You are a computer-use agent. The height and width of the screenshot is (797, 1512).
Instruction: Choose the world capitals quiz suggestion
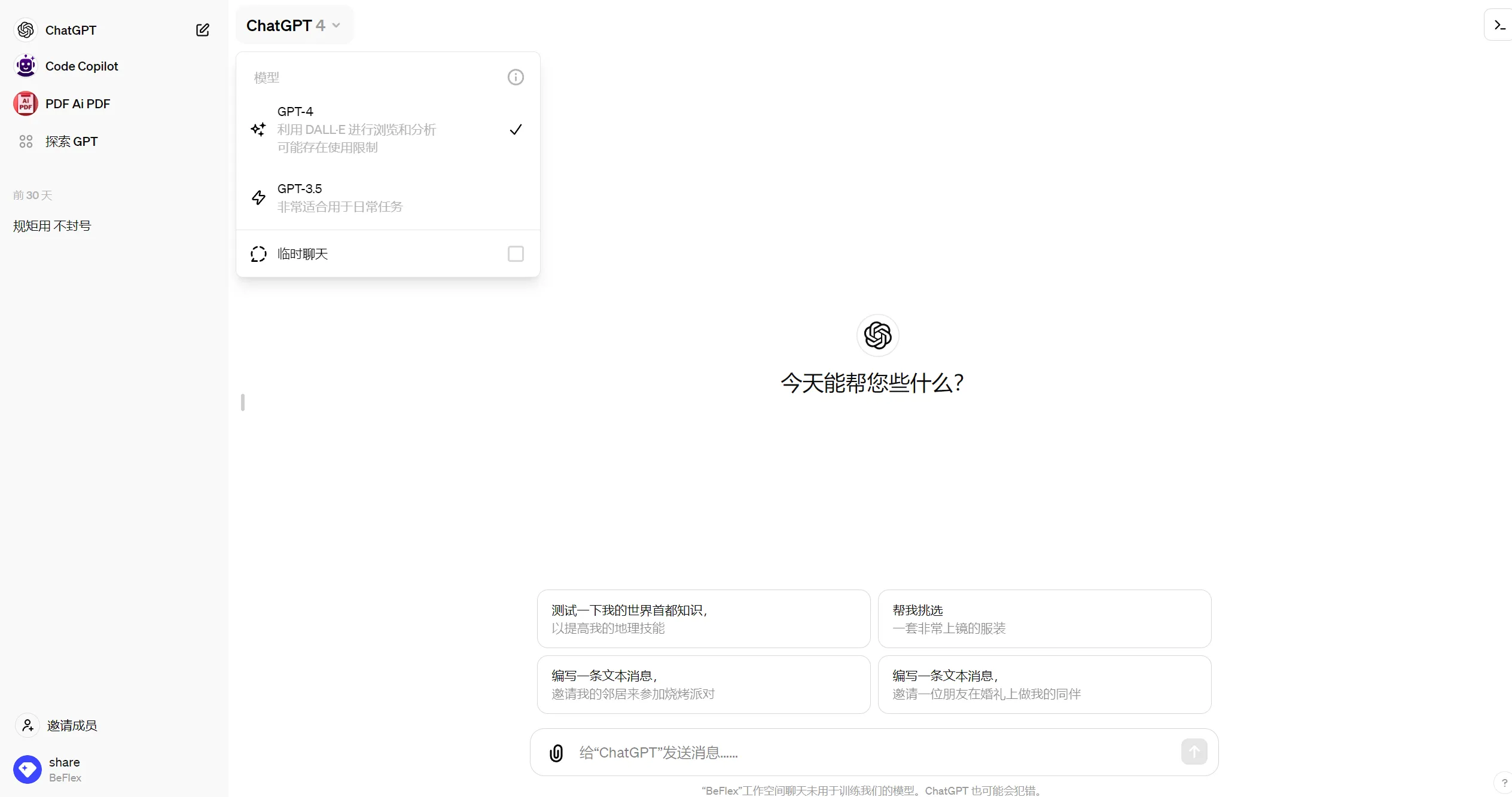click(x=703, y=619)
